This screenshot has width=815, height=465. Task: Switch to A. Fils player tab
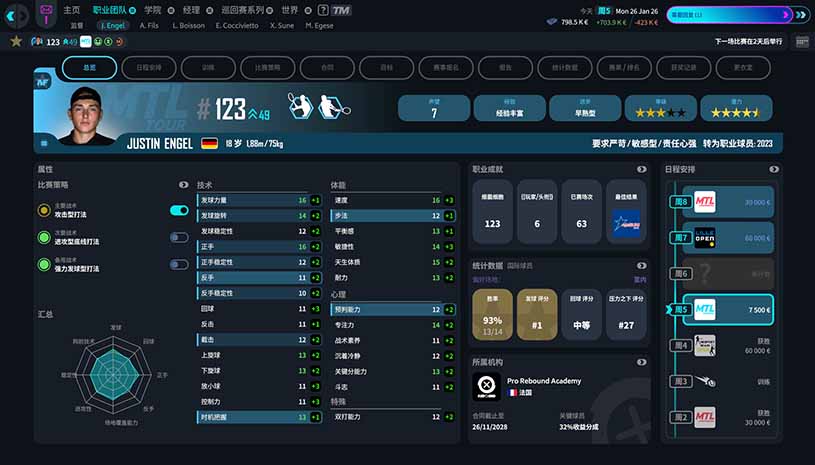[x=149, y=25]
